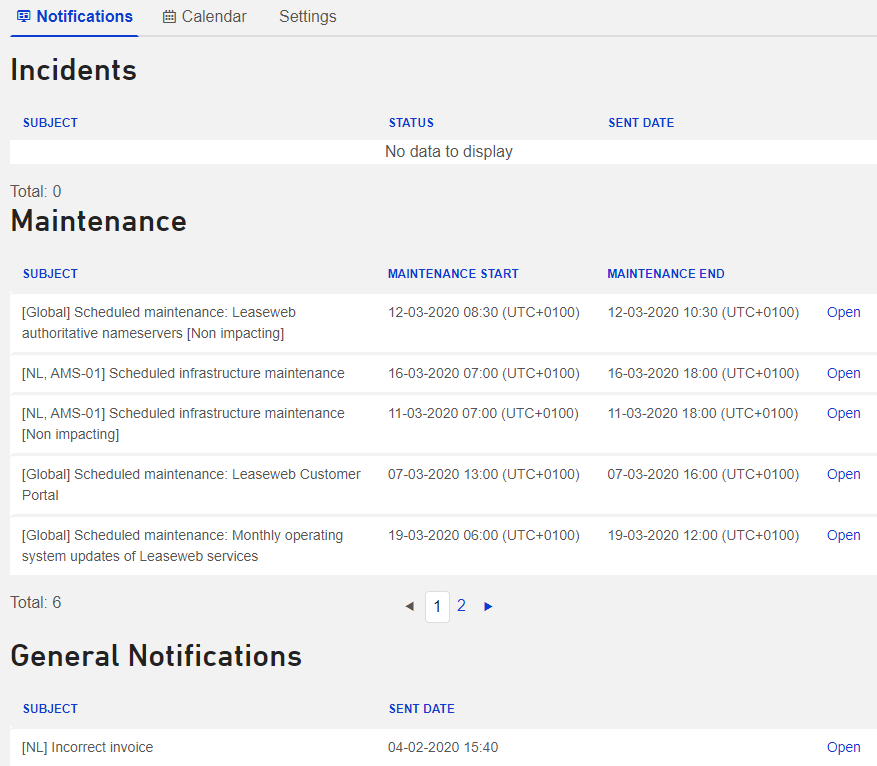Screen dimensions: 877x766
Task: Sort General Notifications by Subject column
Action: [50, 709]
